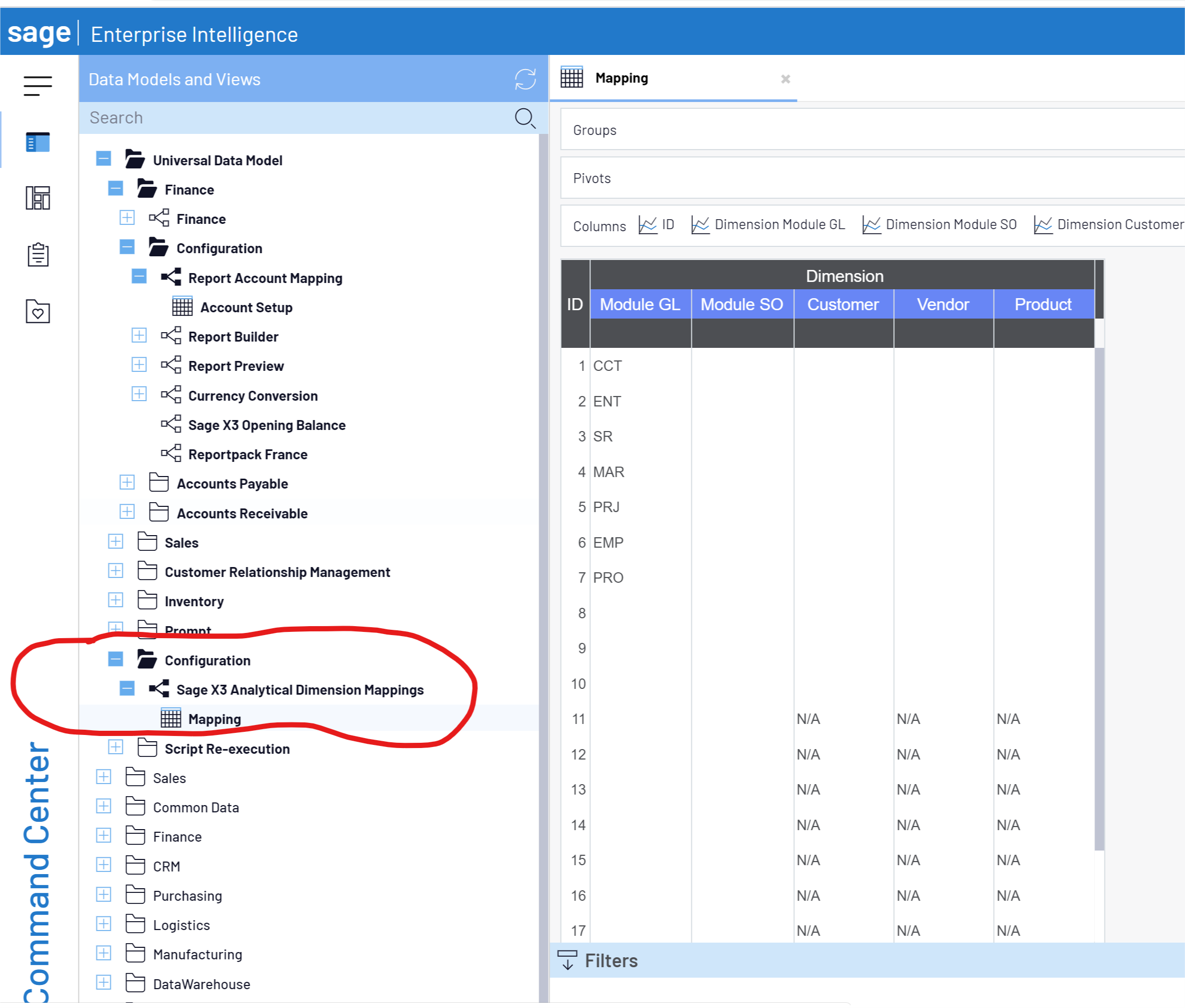Expand the Common Data folder

pos(104,807)
